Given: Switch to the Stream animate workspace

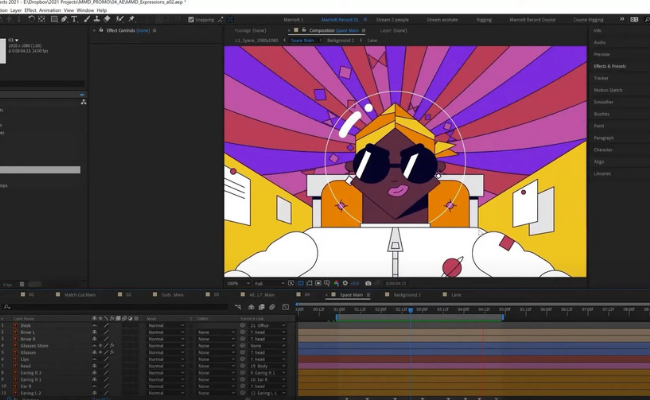Looking at the screenshot, I should [x=442, y=19].
